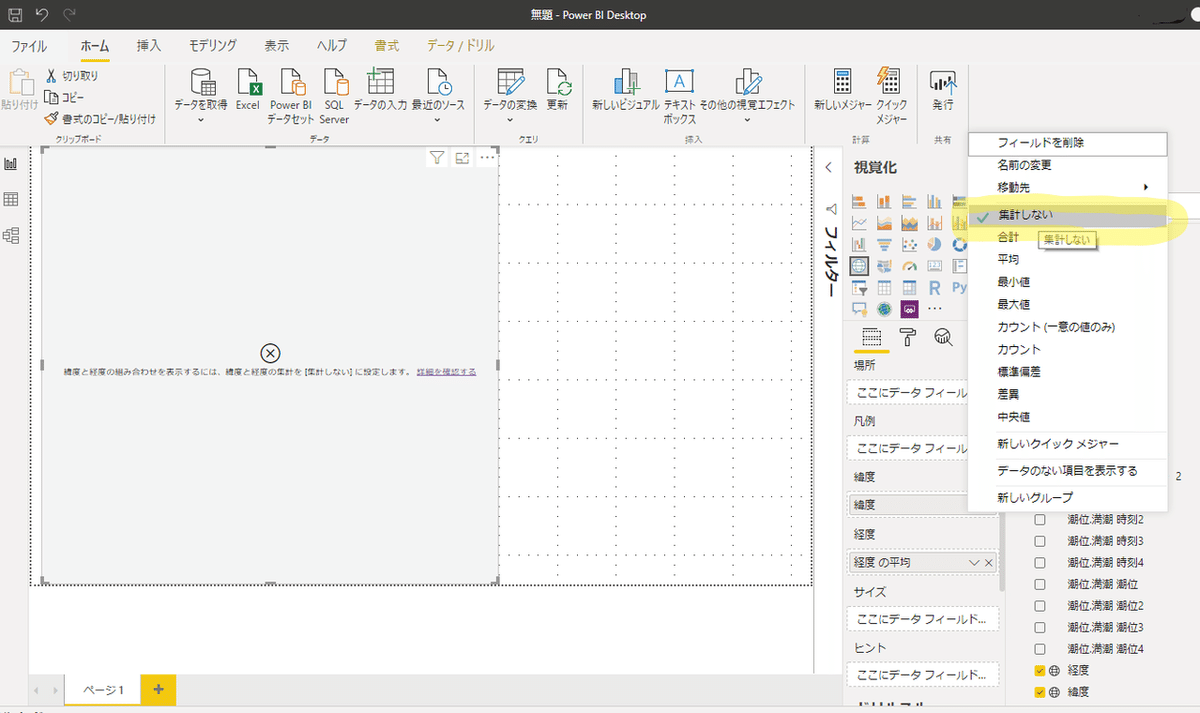Screen dimensions: 1200x713
Task: Open the その他の視覚エフェクト dropdown
Action: tap(747, 120)
